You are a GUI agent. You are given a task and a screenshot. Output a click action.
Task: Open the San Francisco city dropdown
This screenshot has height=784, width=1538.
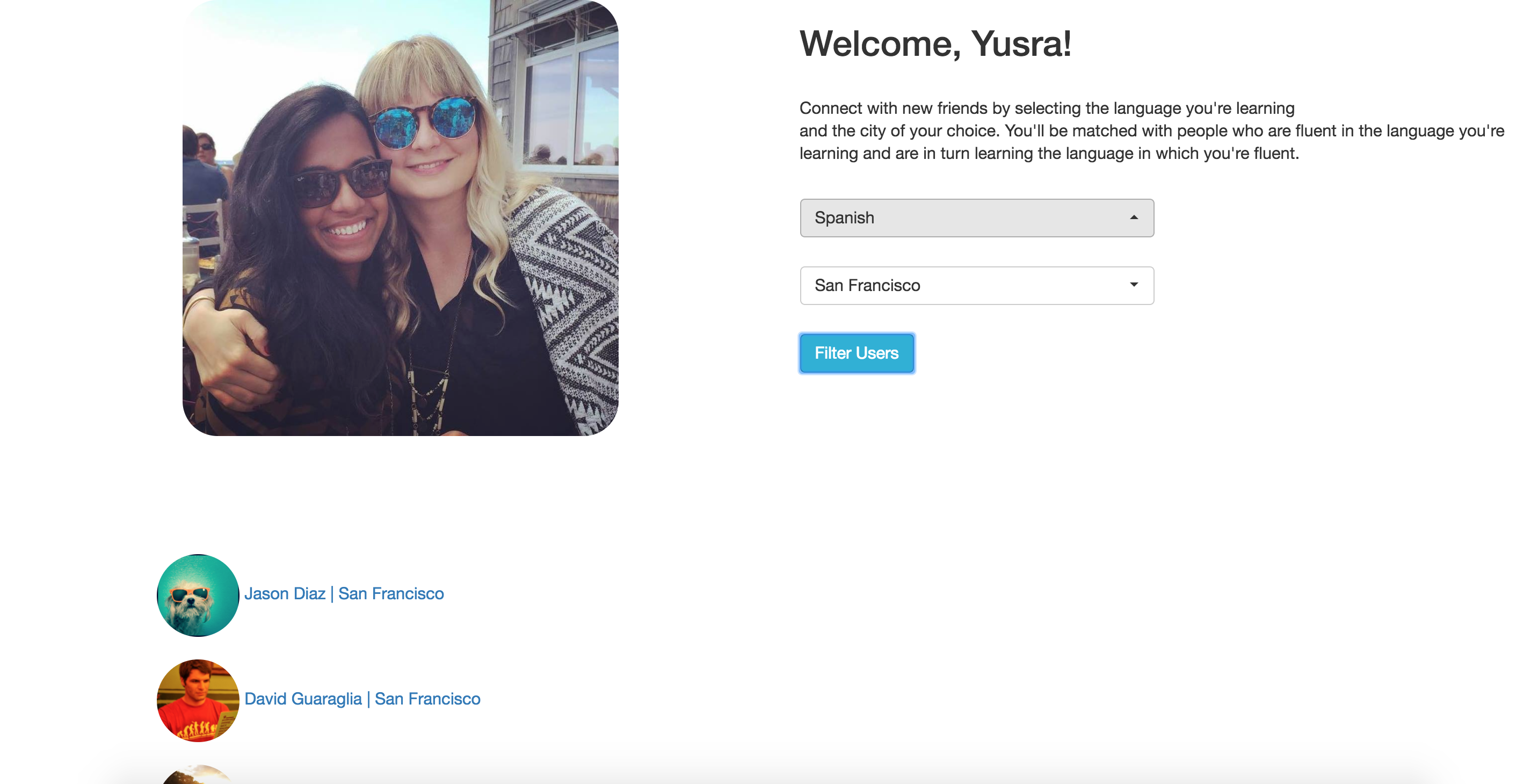tap(977, 286)
